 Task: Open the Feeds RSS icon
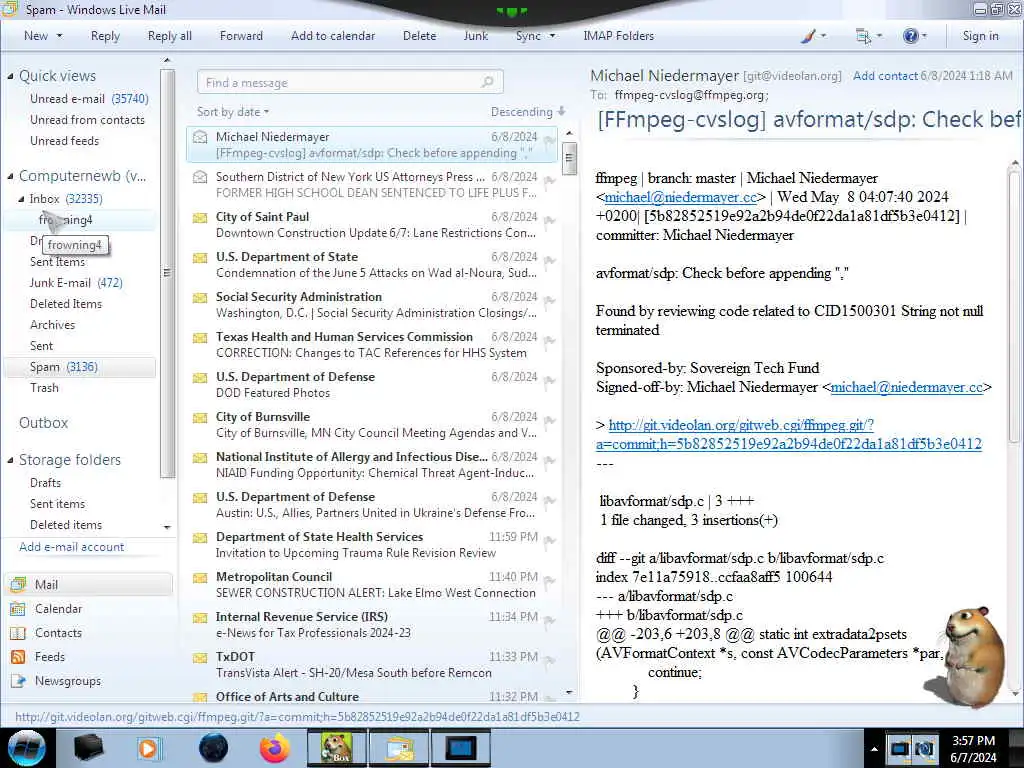[18, 657]
